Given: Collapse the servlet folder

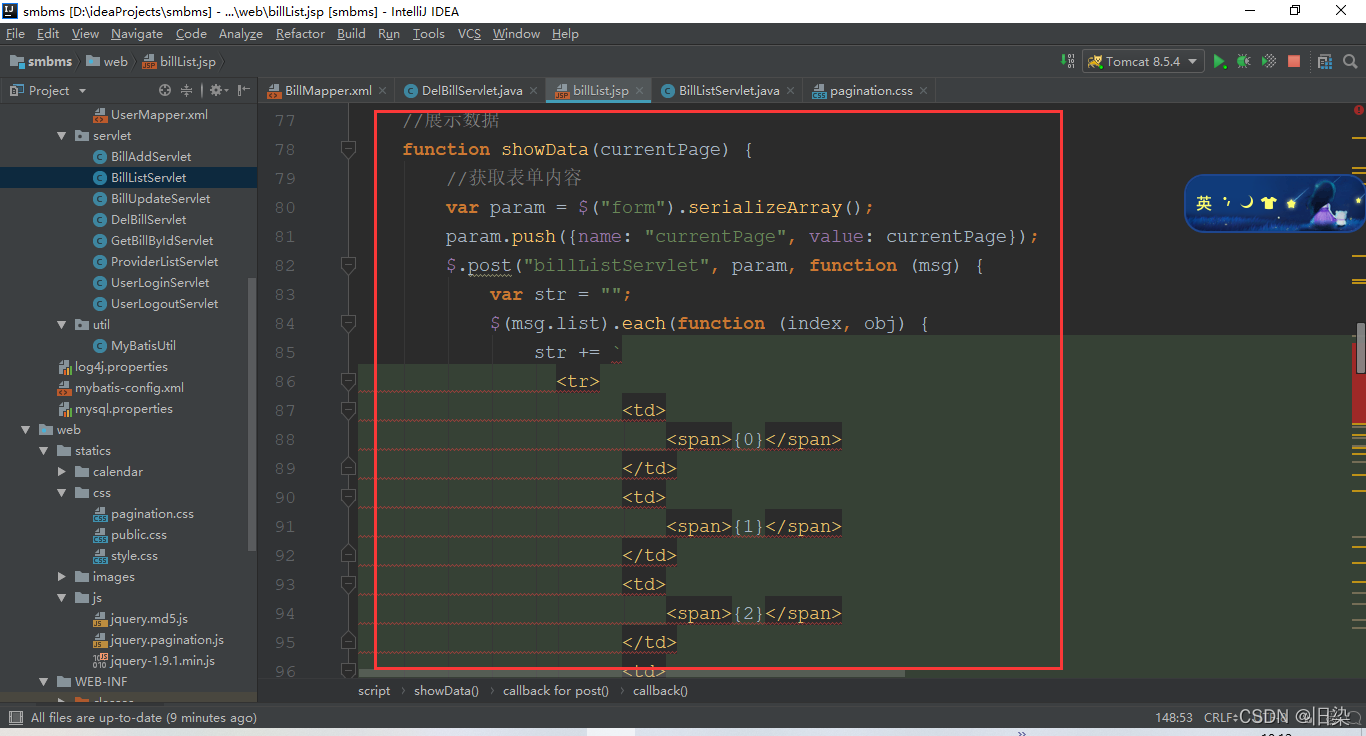Looking at the screenshot, I should coord(62,135).
